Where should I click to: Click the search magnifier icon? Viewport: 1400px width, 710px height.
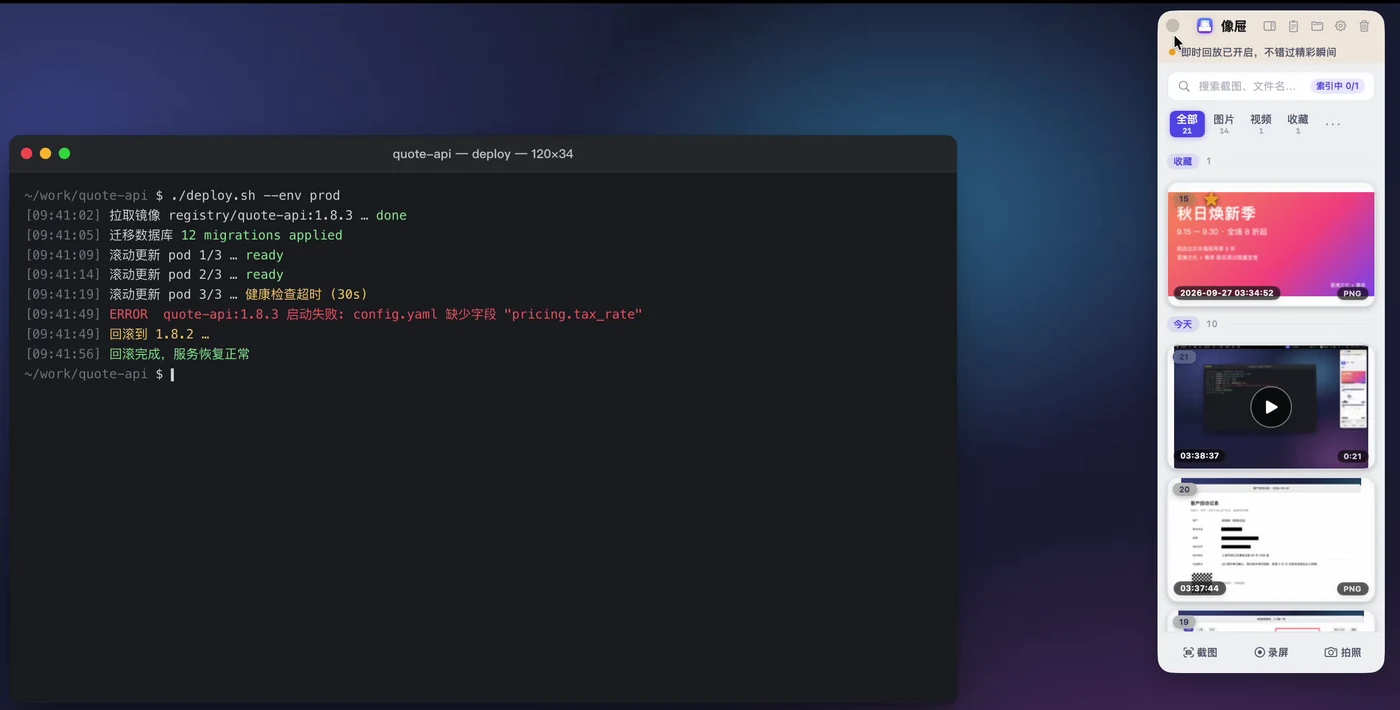pyautogui.click(x=1185, y=87)
